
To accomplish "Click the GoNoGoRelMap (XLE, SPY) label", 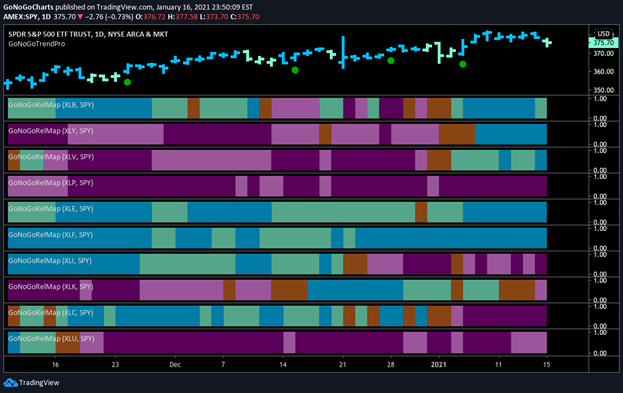I will pos(51,209).
